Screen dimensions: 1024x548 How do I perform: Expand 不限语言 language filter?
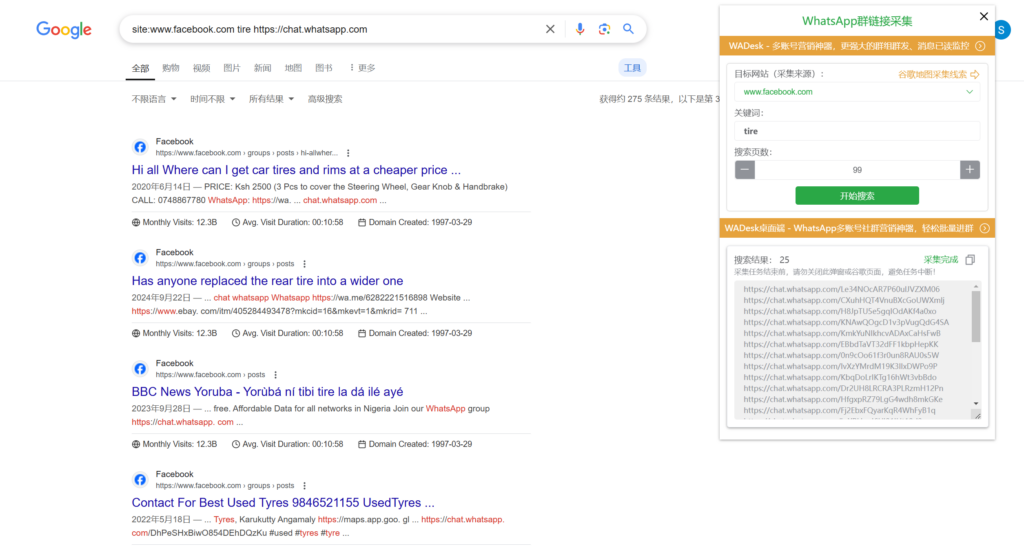point(154,99)
